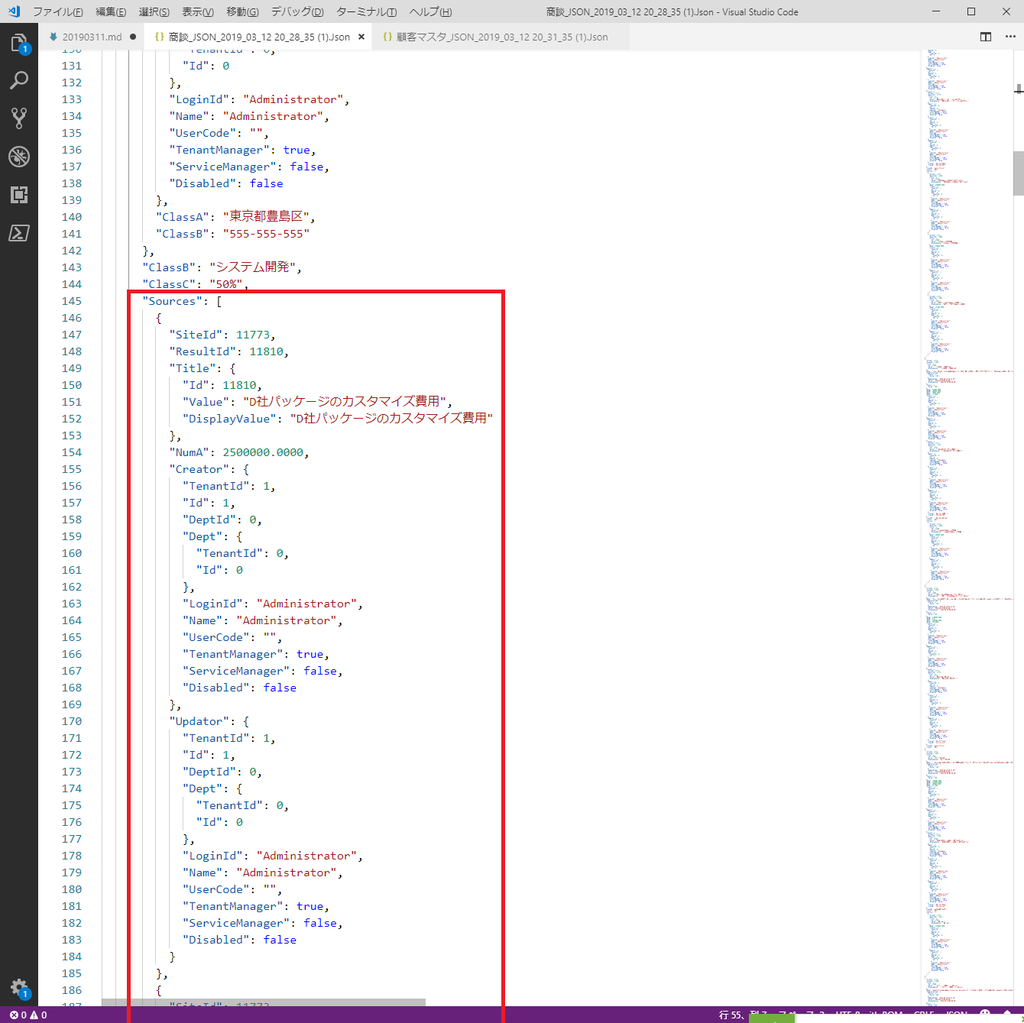Viewport: 1024px width, 1023px height.
Task: Open the 表示(V) menu
Action: [197, 12]
